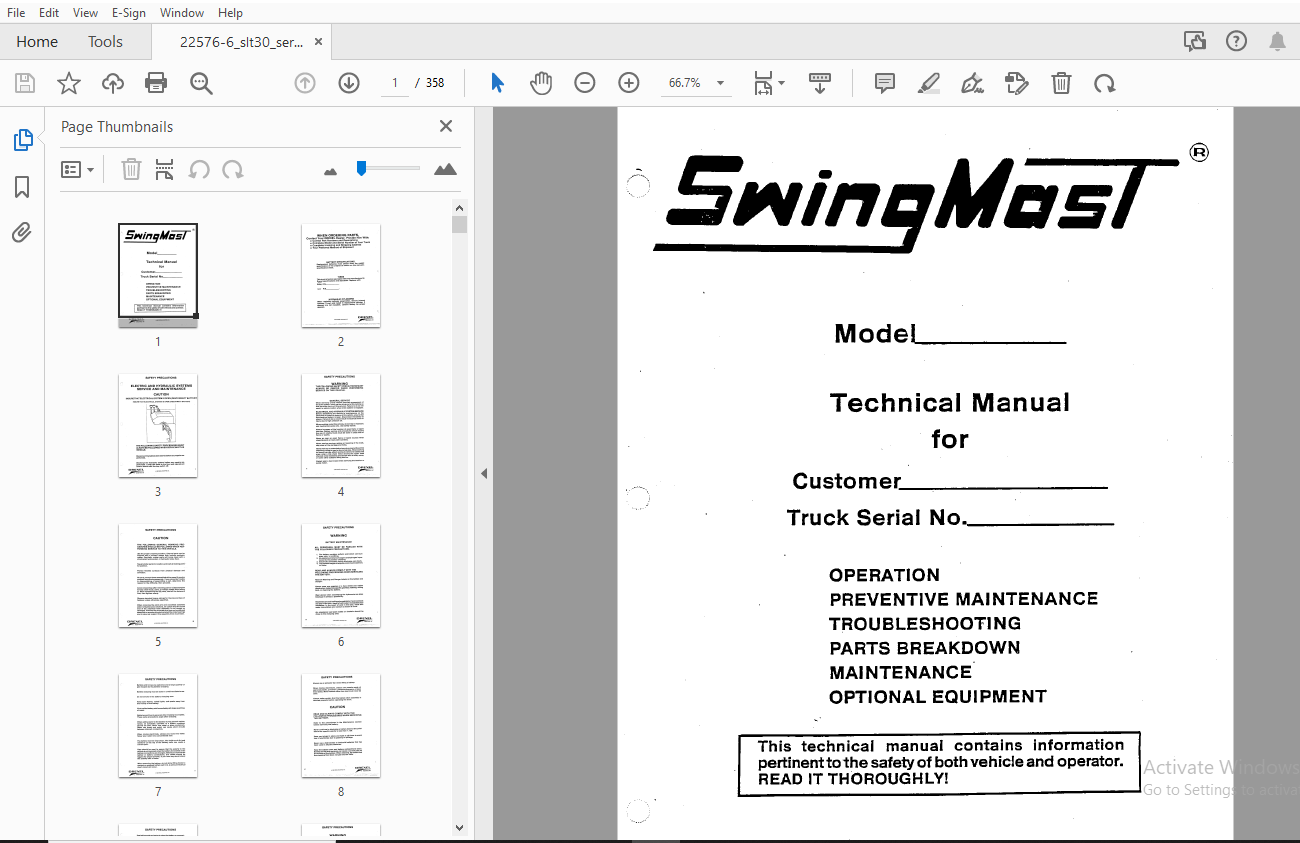Print the document via printer icon

(157, 83)
